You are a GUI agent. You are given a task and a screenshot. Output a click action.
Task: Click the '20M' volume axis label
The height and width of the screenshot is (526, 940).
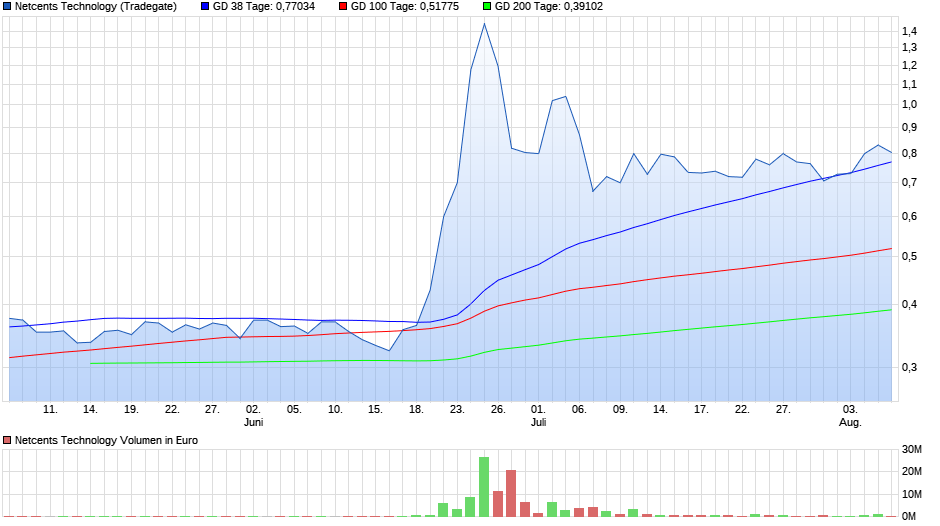(912, 471)
